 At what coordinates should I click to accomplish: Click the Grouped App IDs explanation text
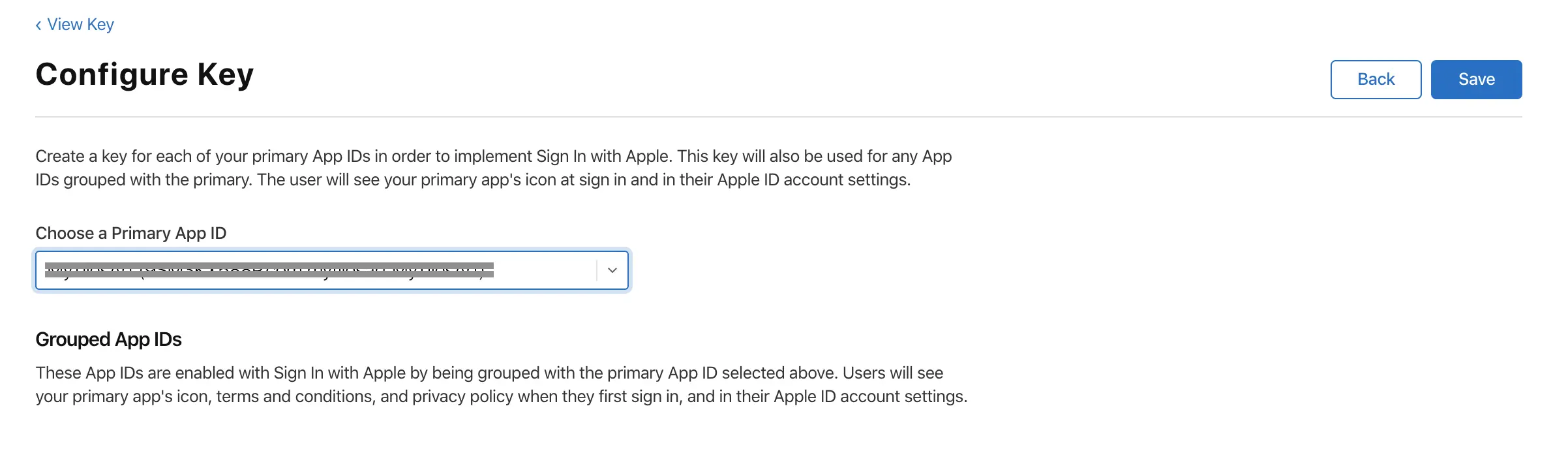coord(501,384)
